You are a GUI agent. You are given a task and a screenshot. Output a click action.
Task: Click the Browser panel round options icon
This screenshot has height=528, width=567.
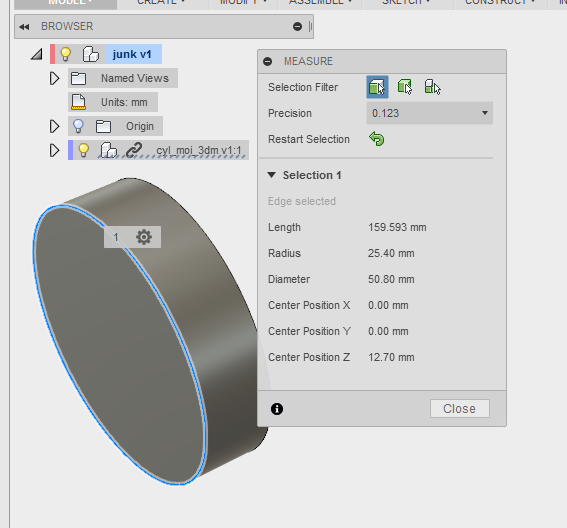[297, 26]
